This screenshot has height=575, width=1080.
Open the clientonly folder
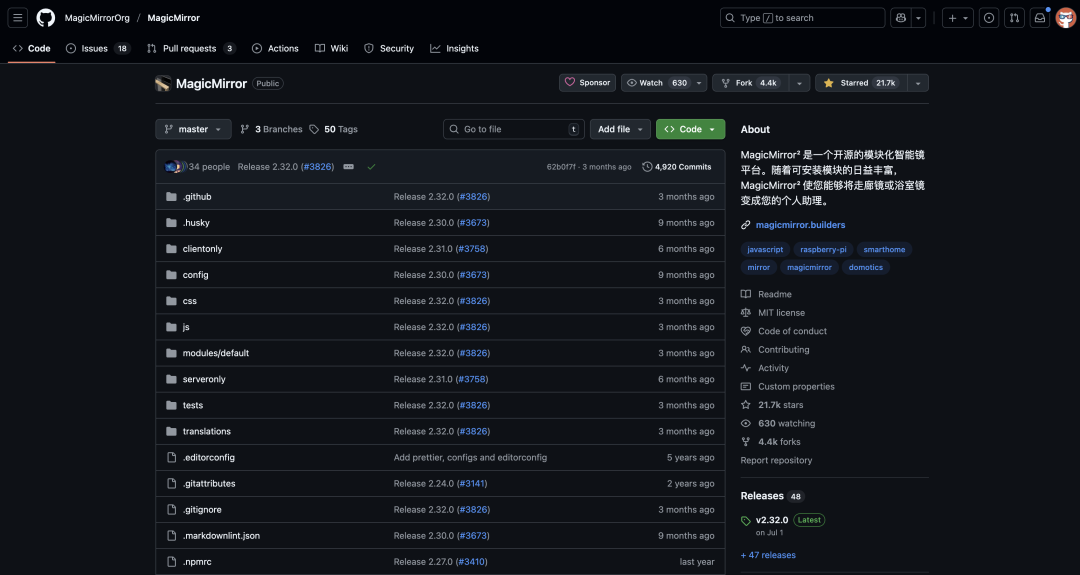pyautogui.click(x=202, y=249)
